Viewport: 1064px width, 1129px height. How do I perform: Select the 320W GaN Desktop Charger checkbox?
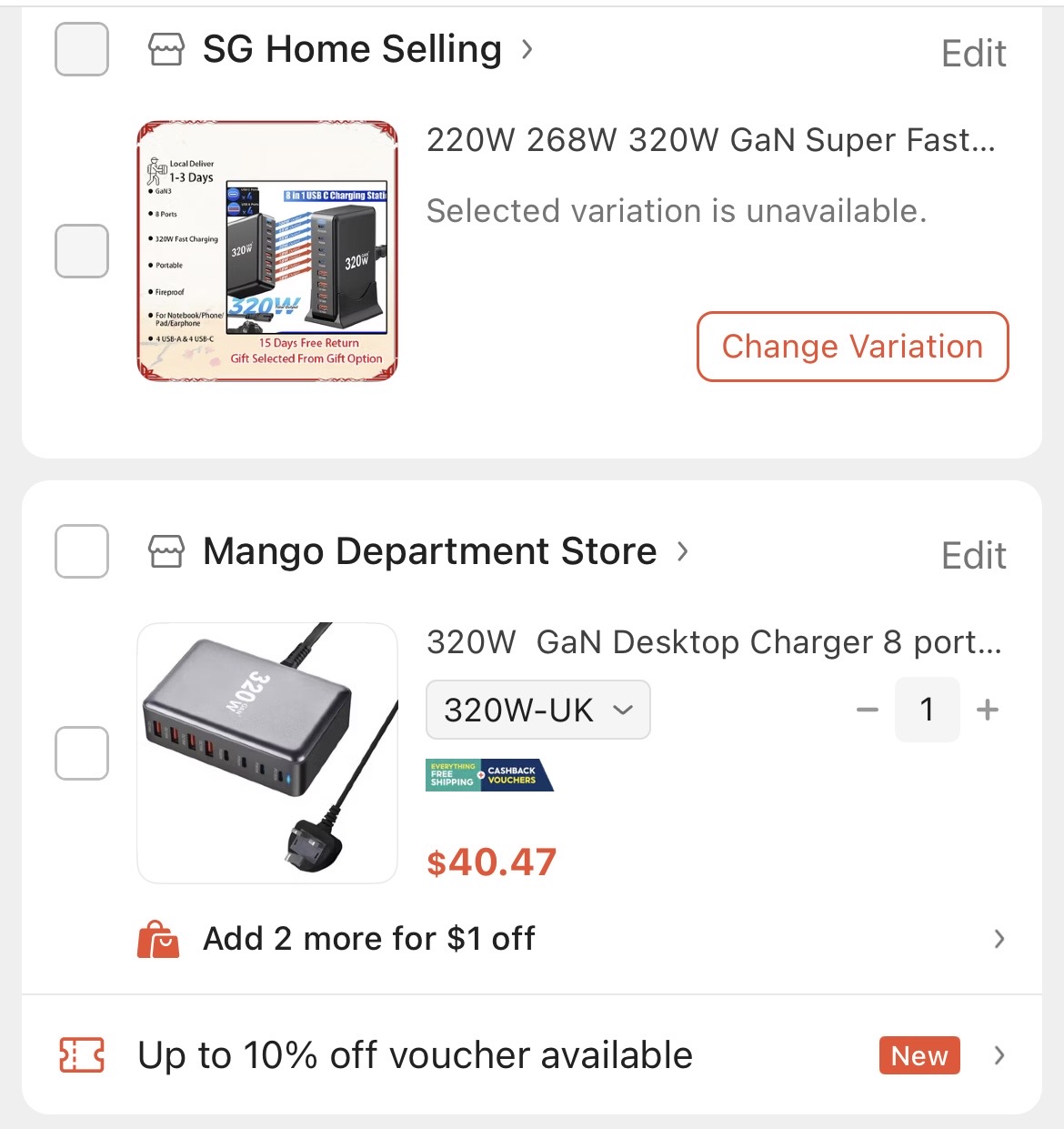[x=82, y=753]
